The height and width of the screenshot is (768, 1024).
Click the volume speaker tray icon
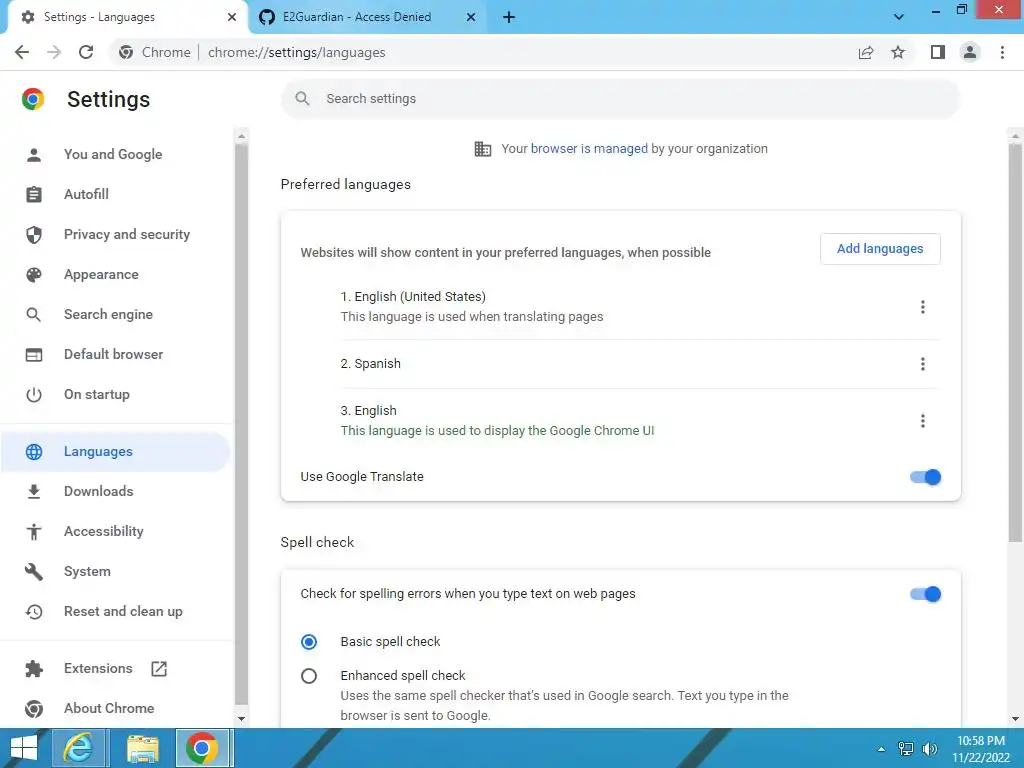pos(929,749)
